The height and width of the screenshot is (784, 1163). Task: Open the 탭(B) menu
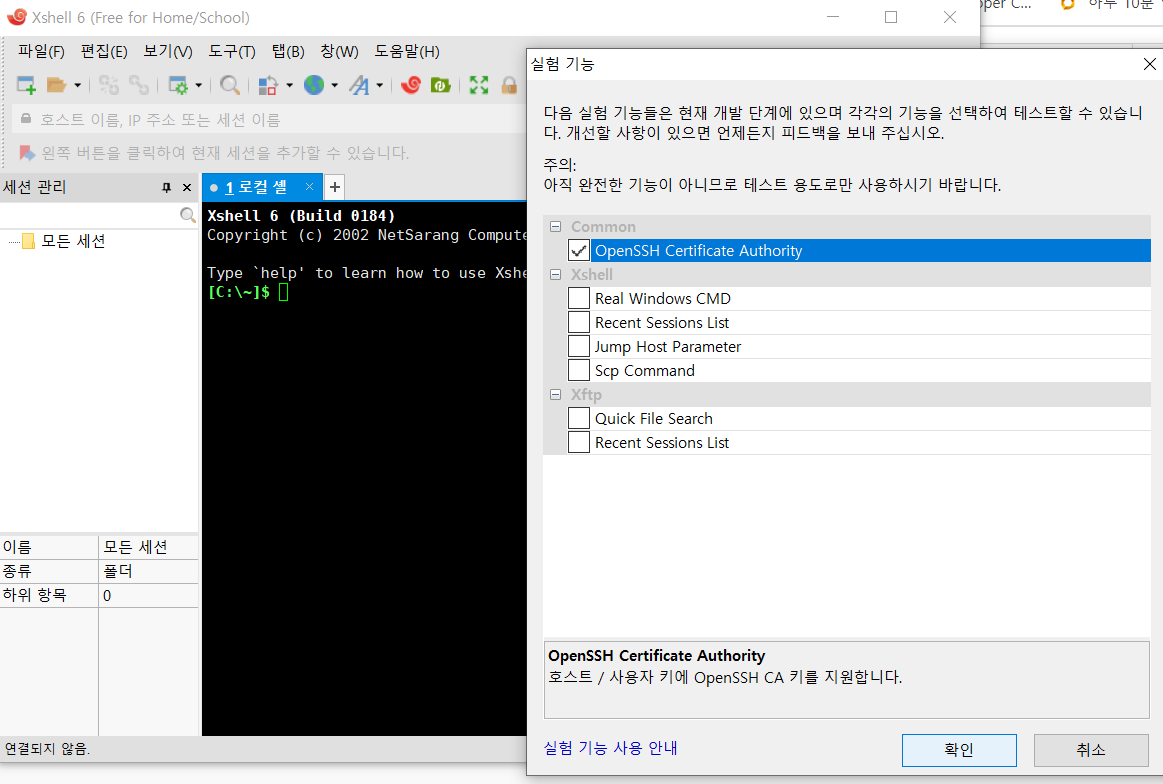click(x=288, y=51)
